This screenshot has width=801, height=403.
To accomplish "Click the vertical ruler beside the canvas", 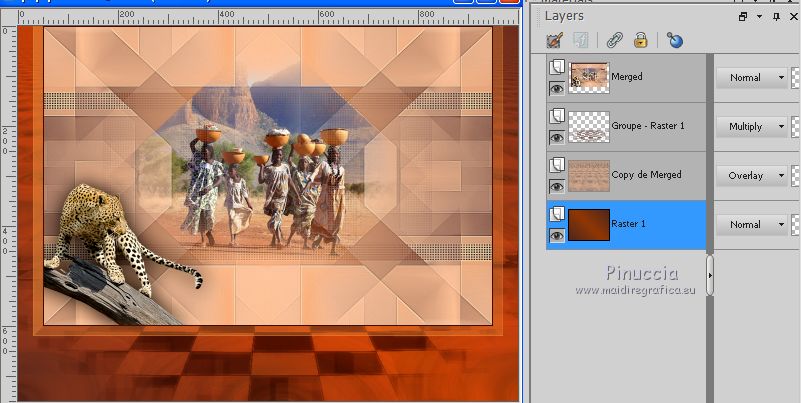I will point(9,214).
